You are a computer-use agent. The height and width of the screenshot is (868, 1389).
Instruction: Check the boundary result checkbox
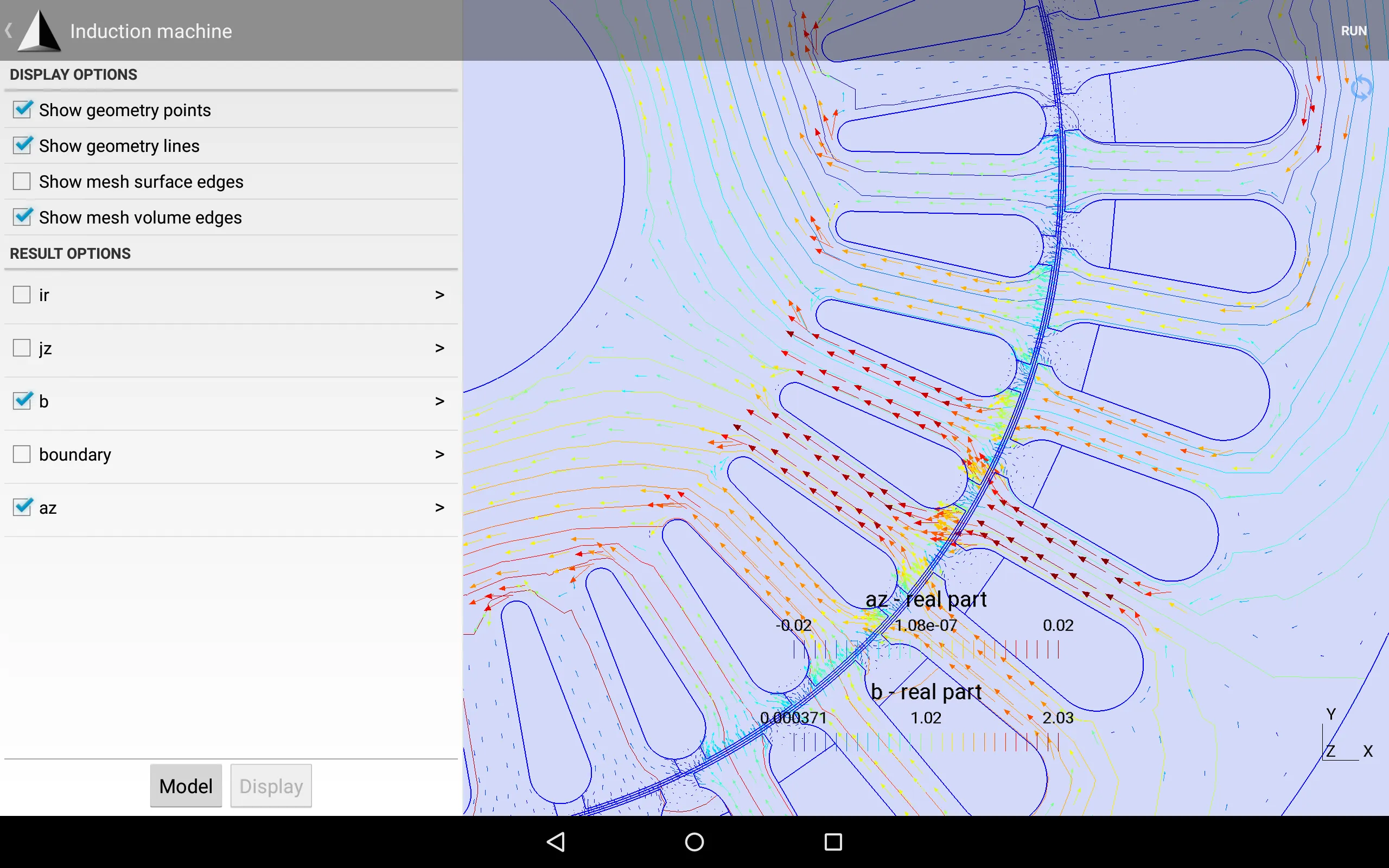point(22,454)
